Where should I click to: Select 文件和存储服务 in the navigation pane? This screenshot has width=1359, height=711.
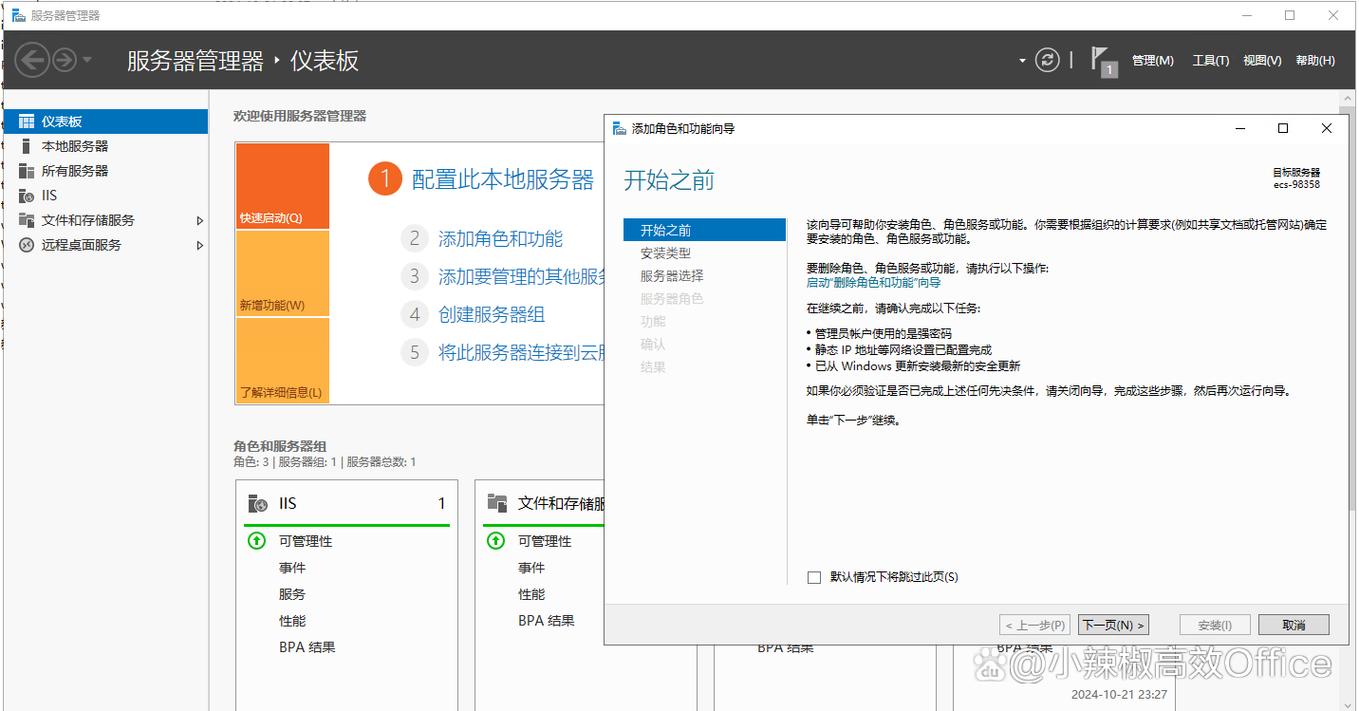(x=85, y=220)
